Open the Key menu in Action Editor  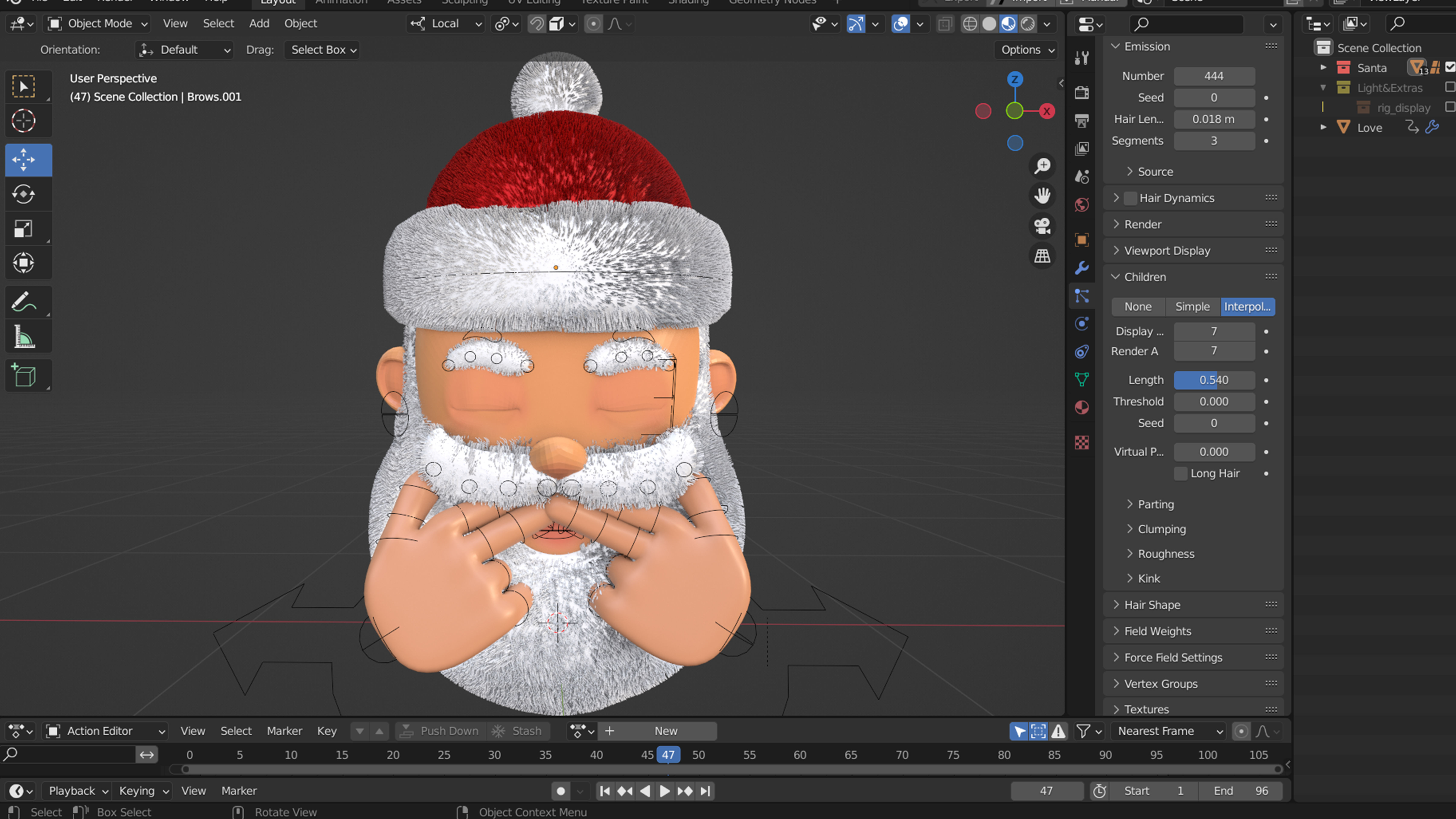coord(327,731)
